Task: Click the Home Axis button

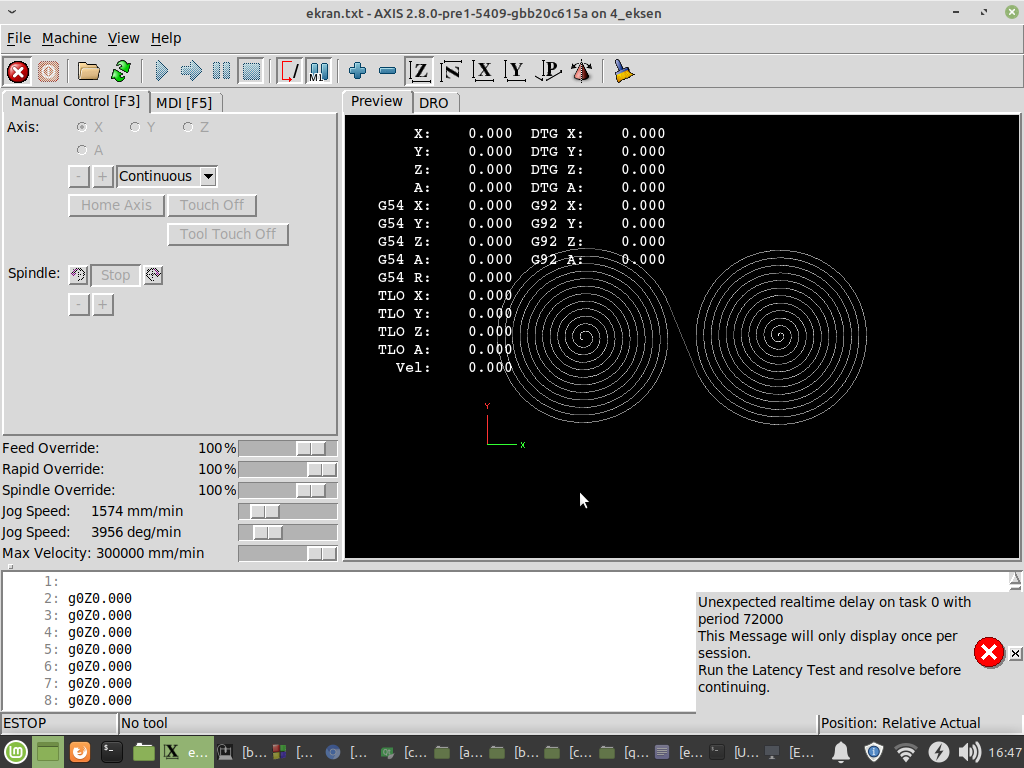Action: (x=116, y=205)
